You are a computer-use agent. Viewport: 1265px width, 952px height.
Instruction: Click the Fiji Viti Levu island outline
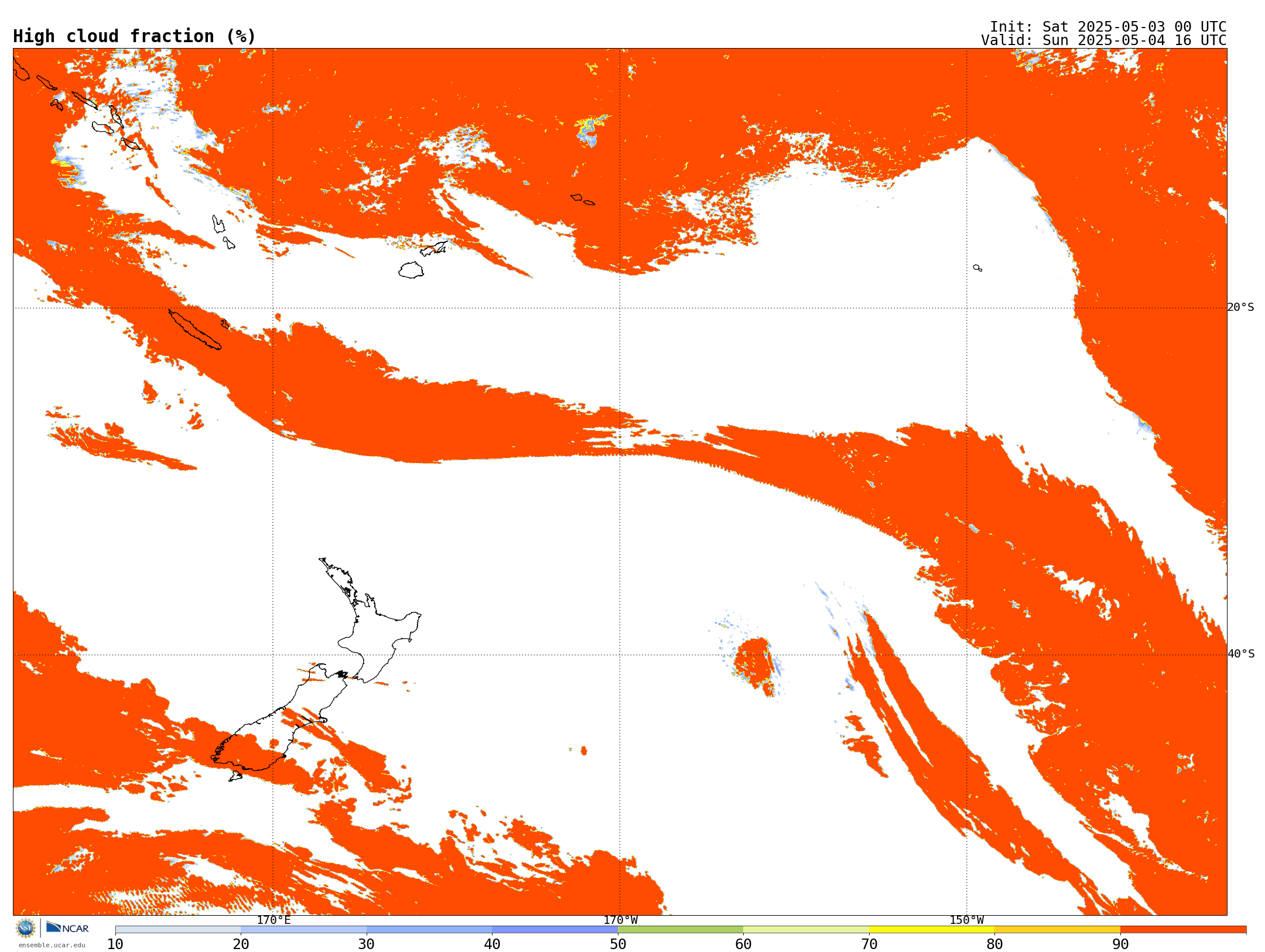(x=411, y=270)
